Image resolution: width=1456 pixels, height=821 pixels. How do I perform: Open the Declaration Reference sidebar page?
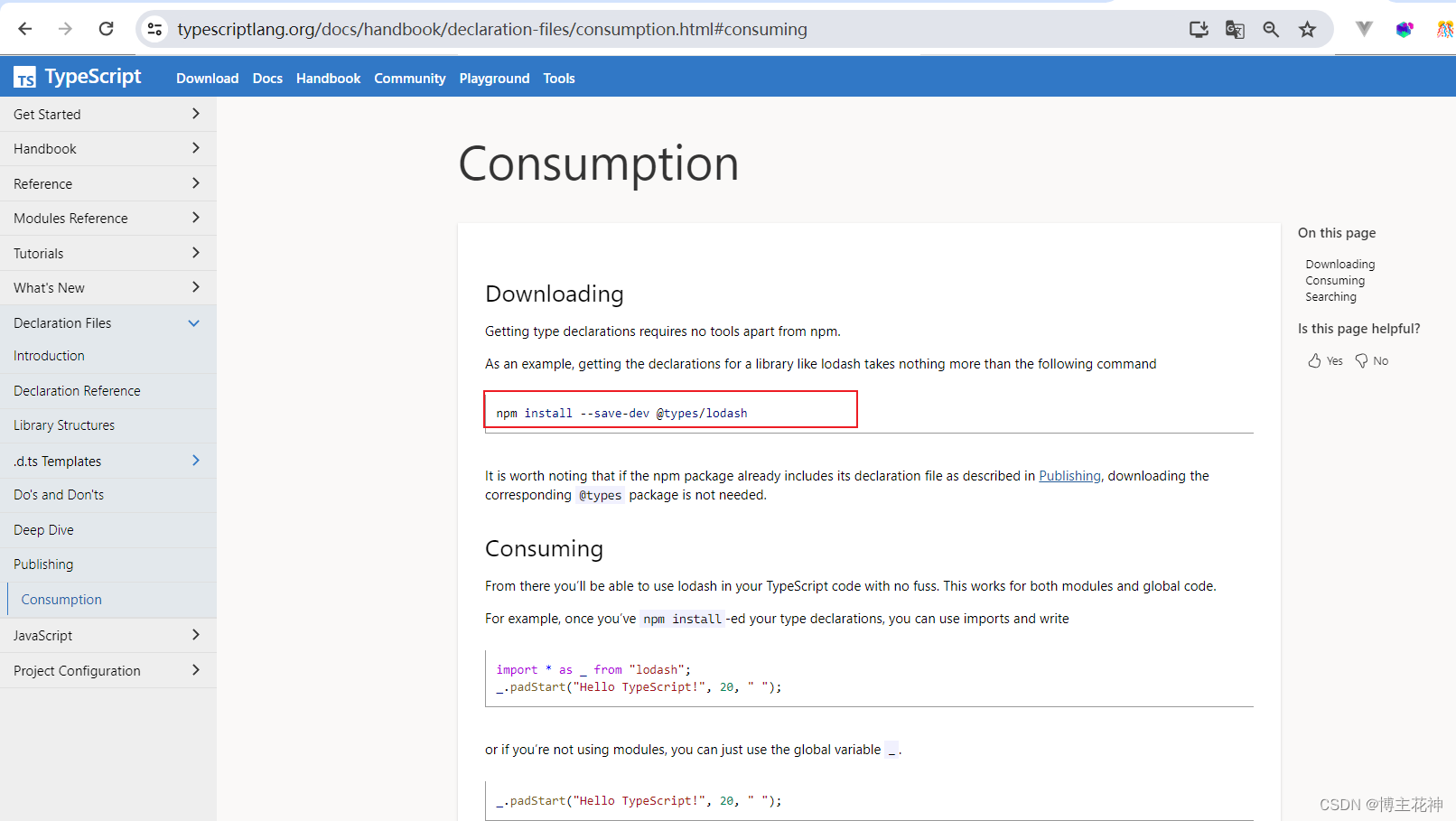coord(108,390)
